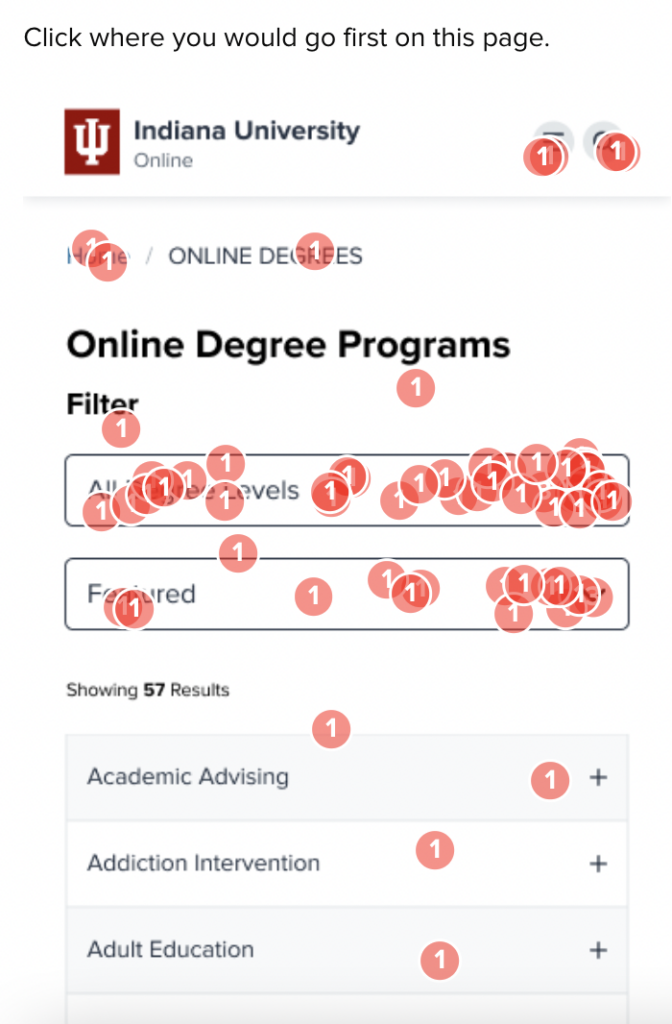This screenshot has width=672, height=1024.
Task: Click the plus icon beside Addiction Intervention
Action: coord(598,863)
